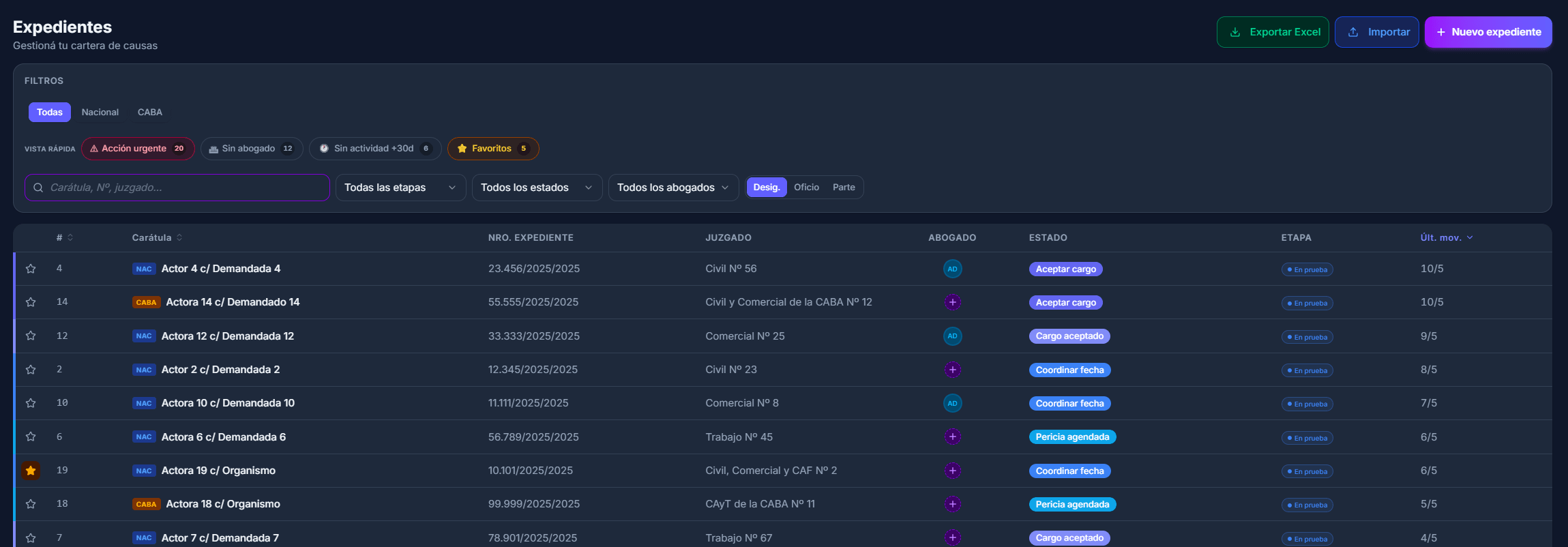The width and height of the screenshot is (1568, 547).
Task: Open Pericia agendada status on Actora 6 row
Action: click(x=1072, y=437)
